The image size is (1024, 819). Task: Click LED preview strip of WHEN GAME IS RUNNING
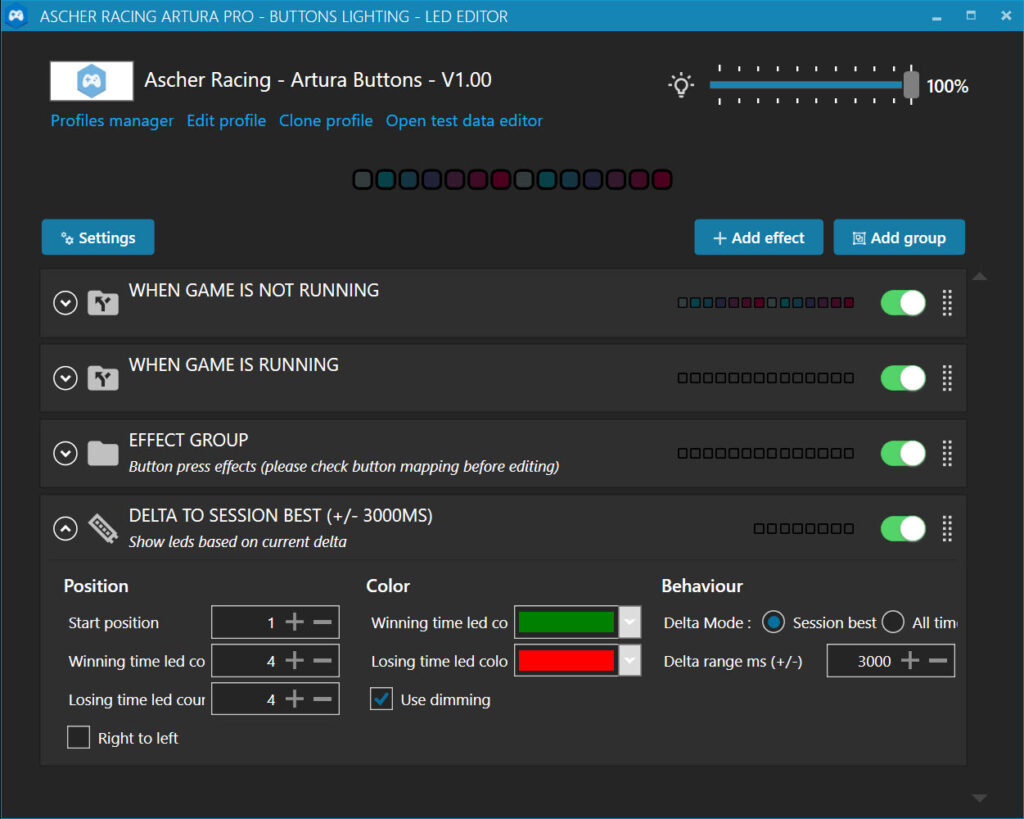[765, 378]
